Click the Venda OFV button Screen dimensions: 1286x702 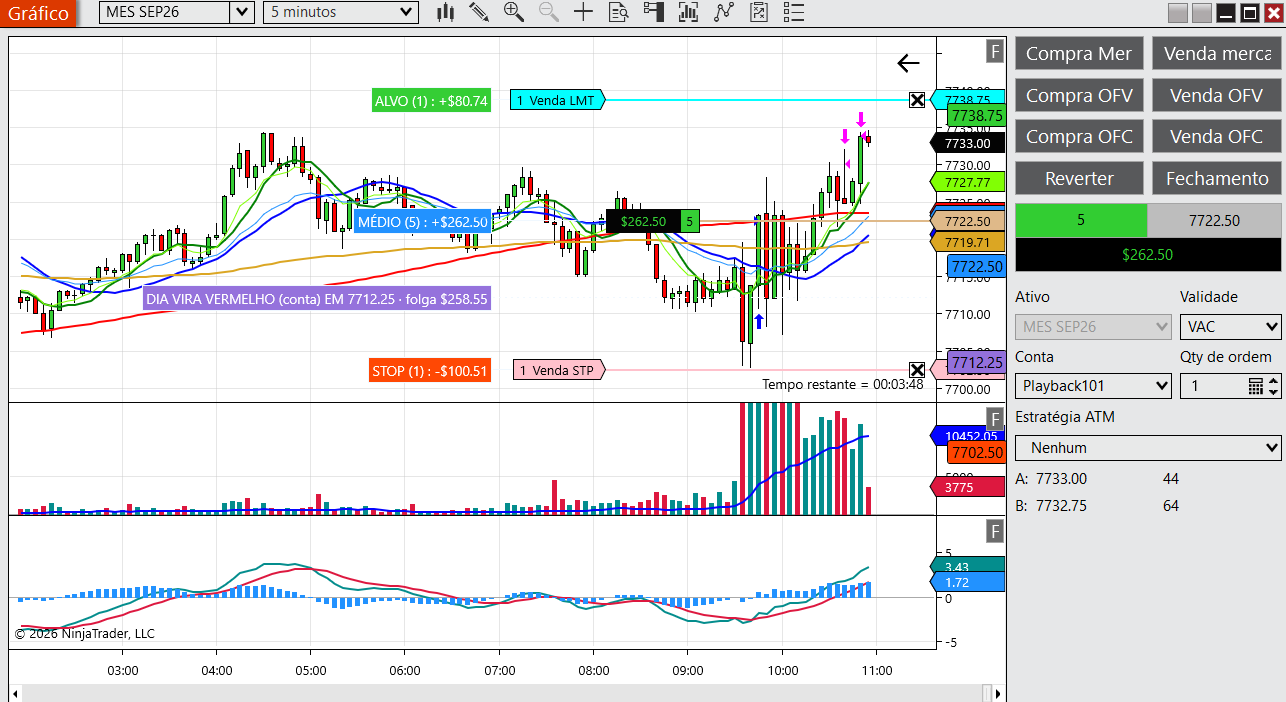point(1217,95)
